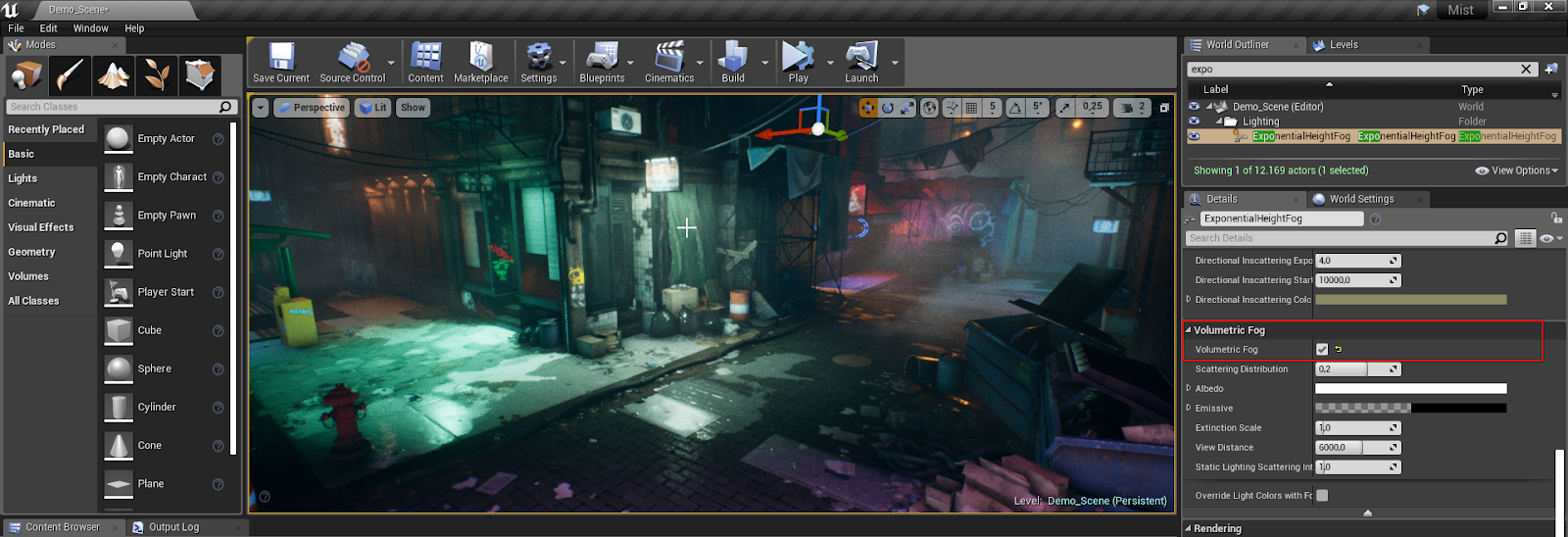
Task: Select the Landscape mode icon
Action: click(x=114, y=74)
